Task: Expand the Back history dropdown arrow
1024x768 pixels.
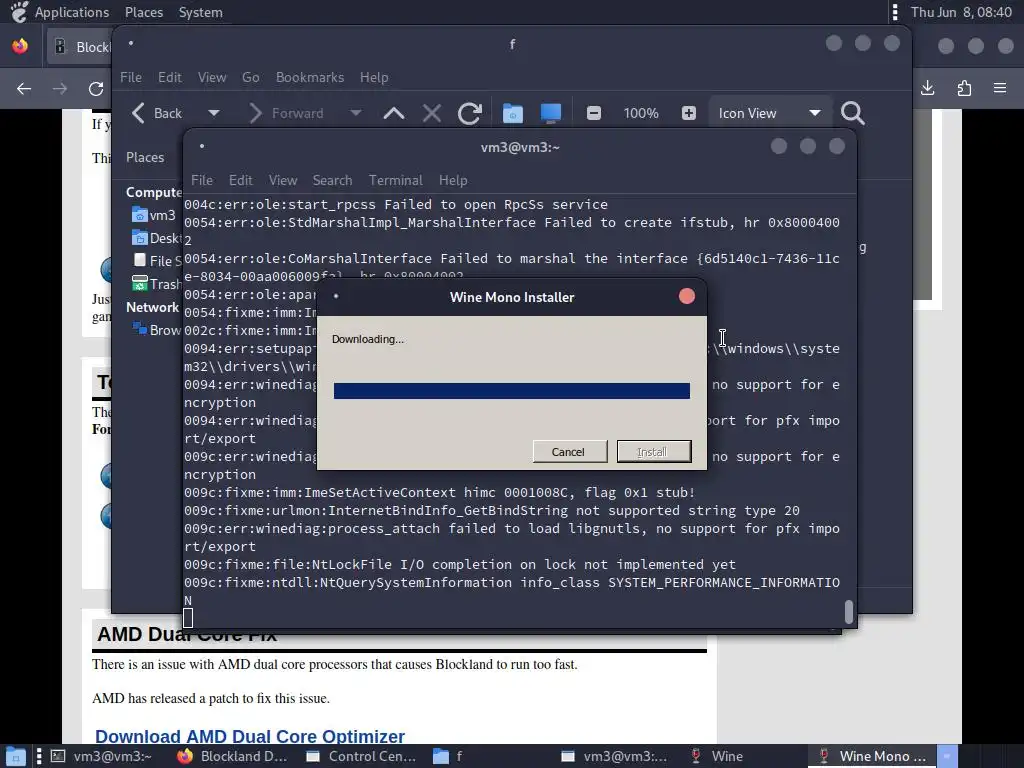Action: point(214,113)
